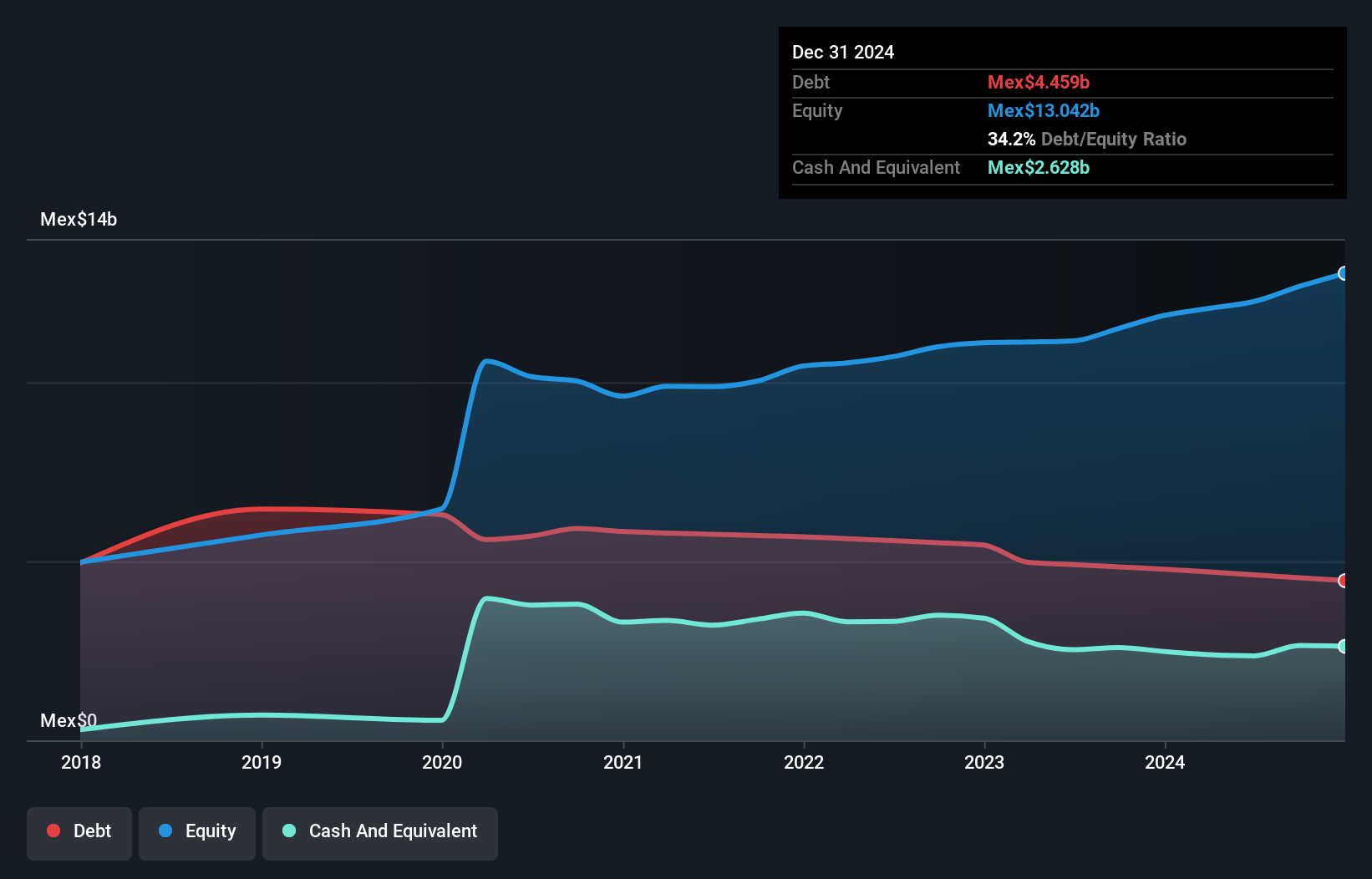Toggle the Equity series legend button
Image resolution: width=1372 pixels, height=879 pixels.
(197, 833)
